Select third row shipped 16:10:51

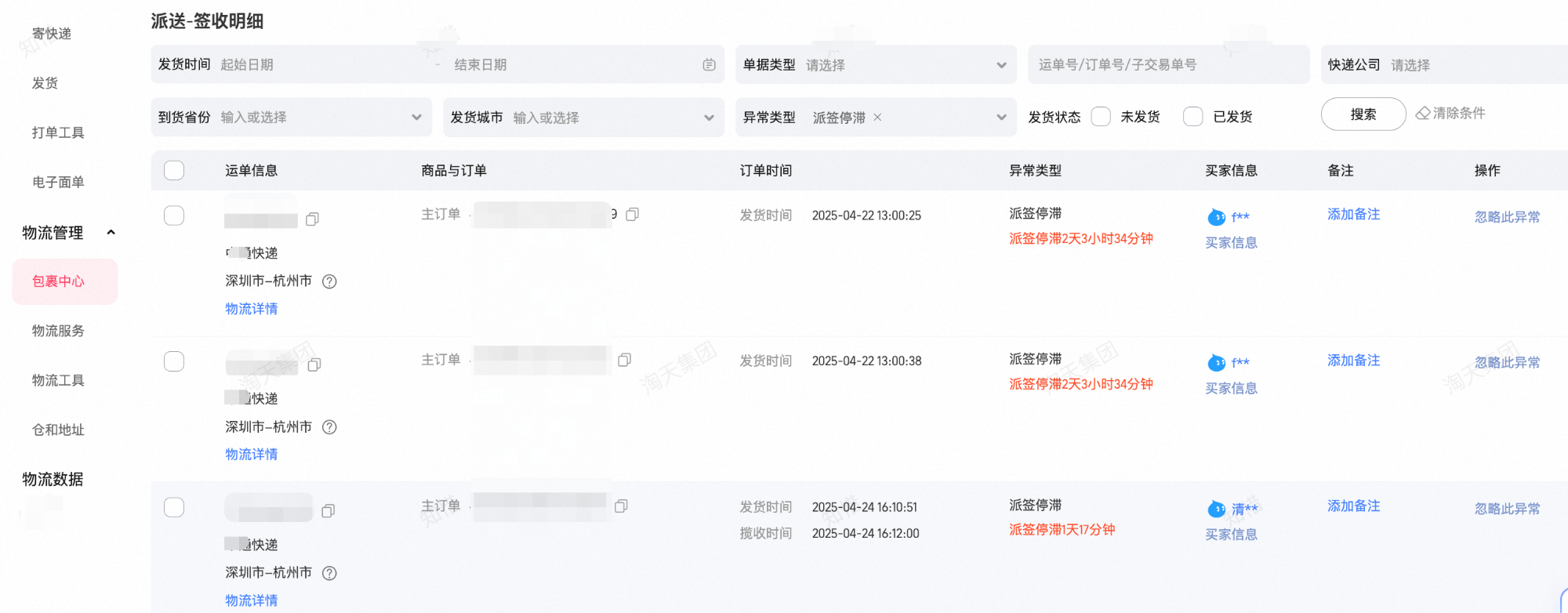coord(174,507)
